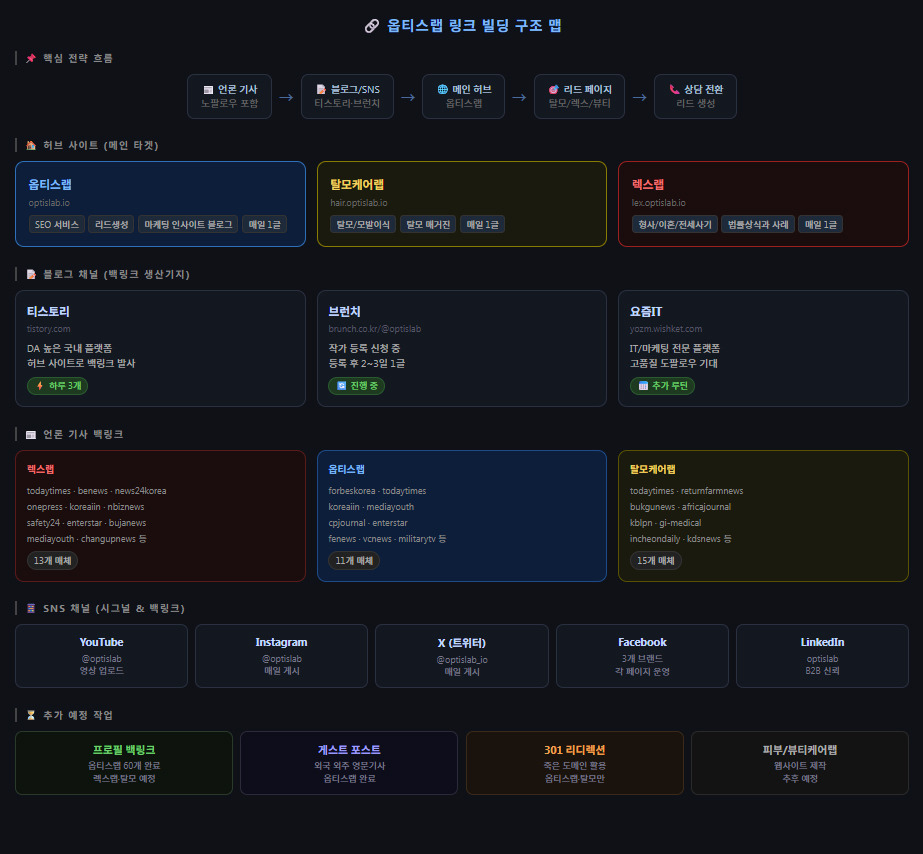The width and height of the screenshot is (923, 854).
Task: Open the optislab.io link
Action: coord(49,203)
